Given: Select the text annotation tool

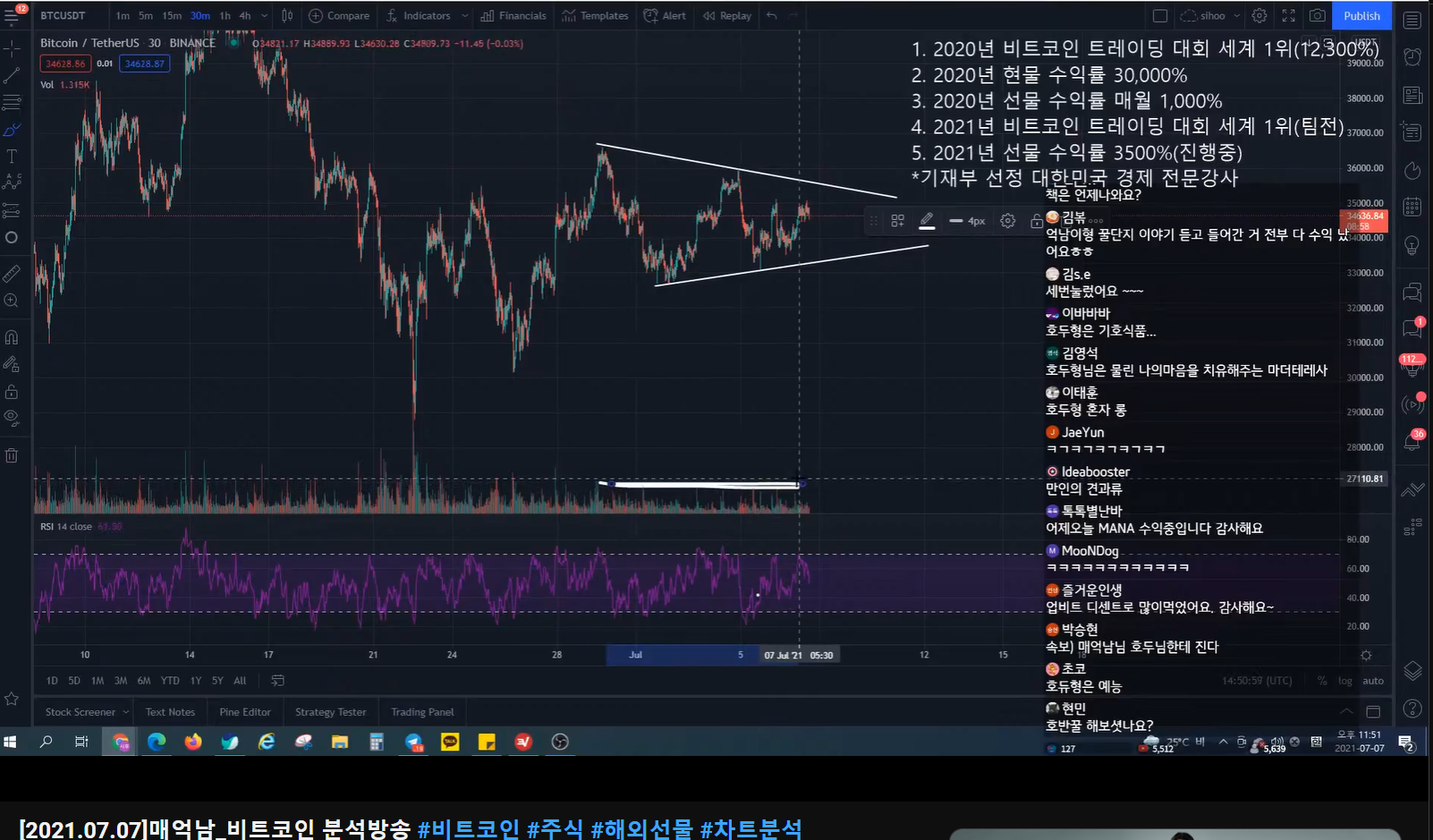Looking at the screenshot, I should point(12,156).
